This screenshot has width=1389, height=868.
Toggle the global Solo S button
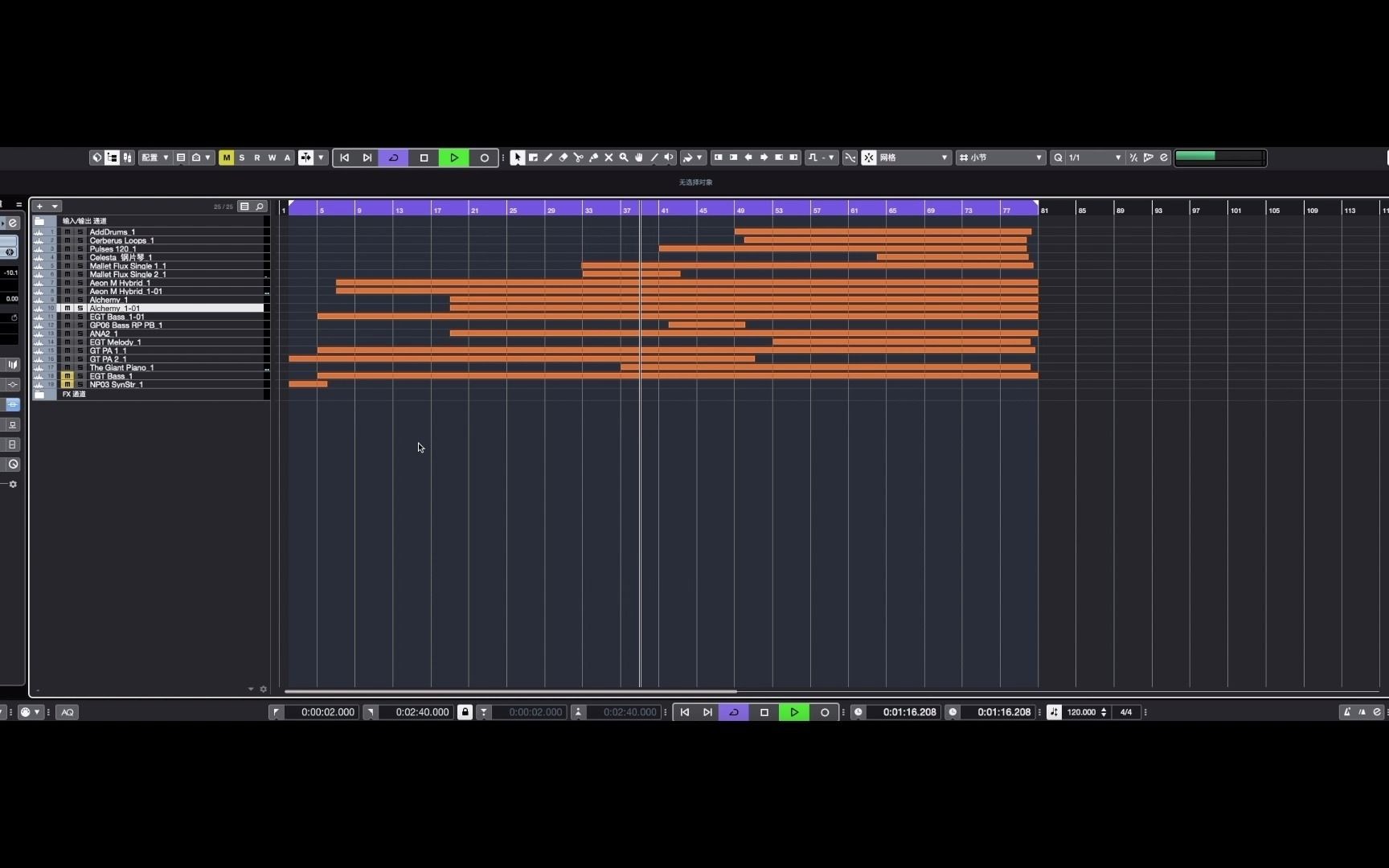pyautogui.click(x=242, y=158)
